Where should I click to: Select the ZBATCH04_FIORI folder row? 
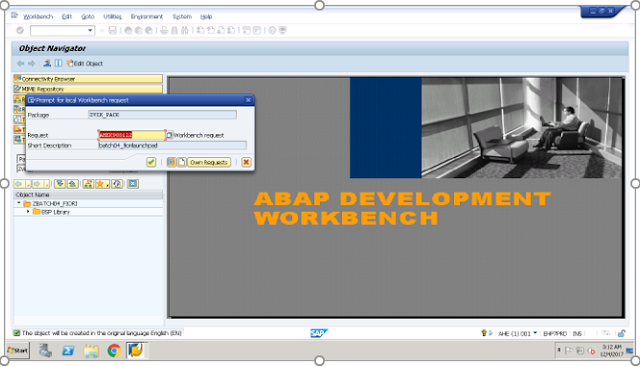pos(88,203)
